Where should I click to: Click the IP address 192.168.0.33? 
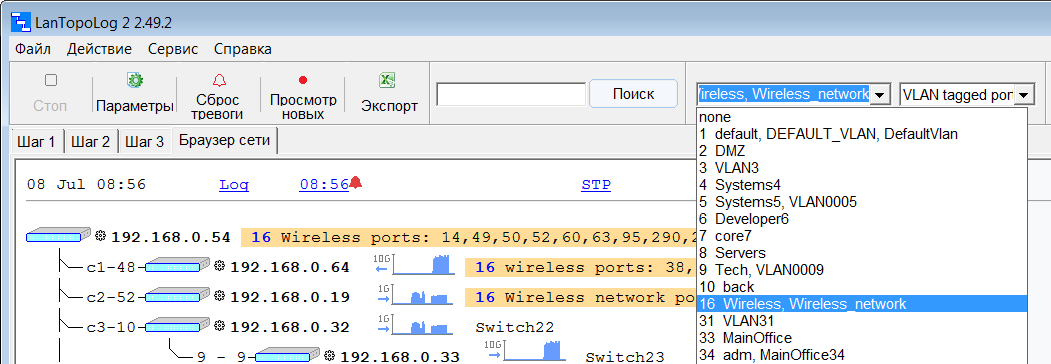point(400,357)
